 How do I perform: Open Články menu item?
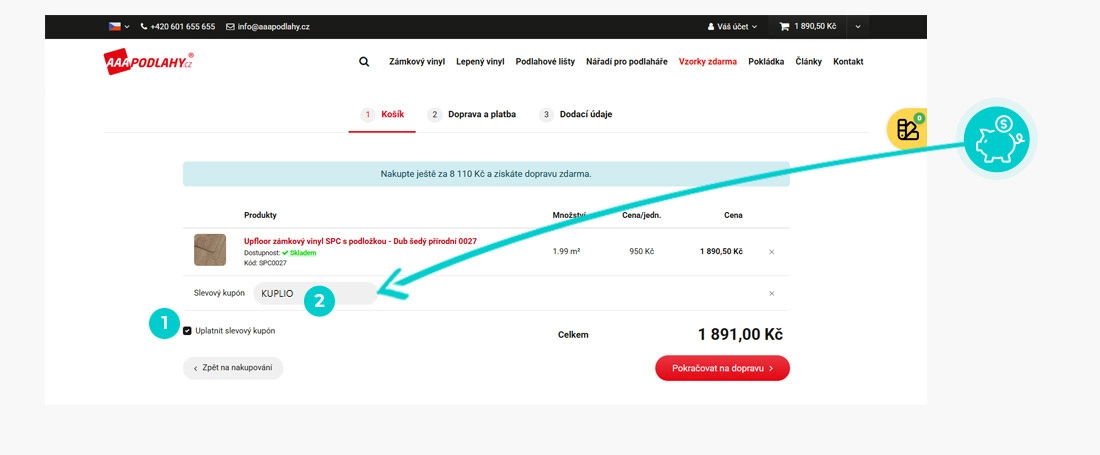[808, 62]
